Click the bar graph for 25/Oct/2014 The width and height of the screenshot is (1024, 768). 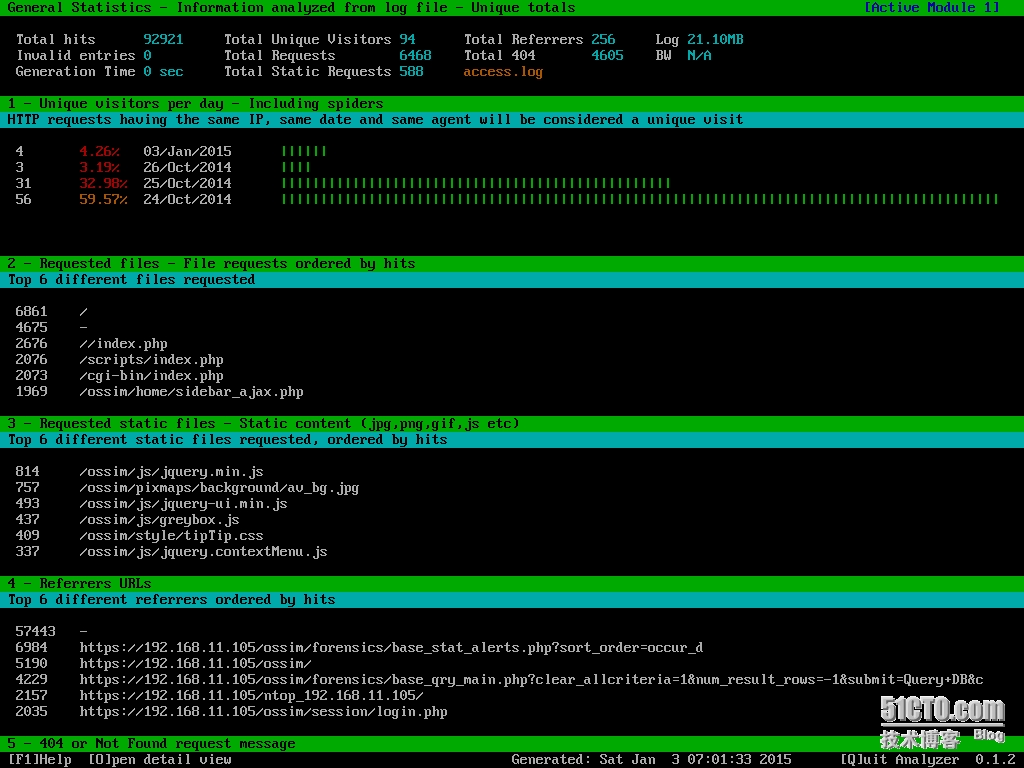click(x=476, y=184)
